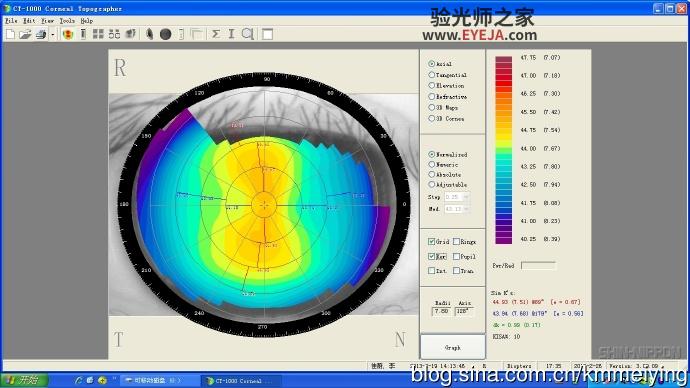Switch to the four-map grid view icon

pyautogui.click(x=98, y=34)
